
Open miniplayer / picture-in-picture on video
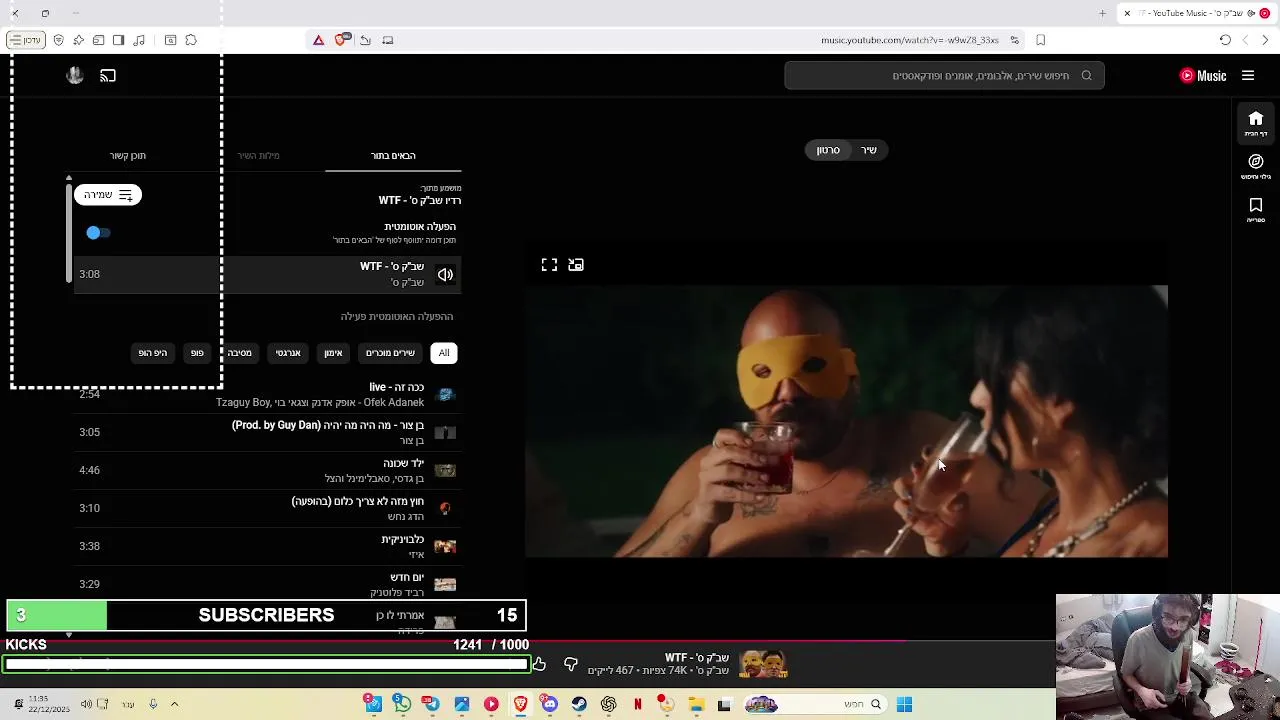[x=576, y=265]
